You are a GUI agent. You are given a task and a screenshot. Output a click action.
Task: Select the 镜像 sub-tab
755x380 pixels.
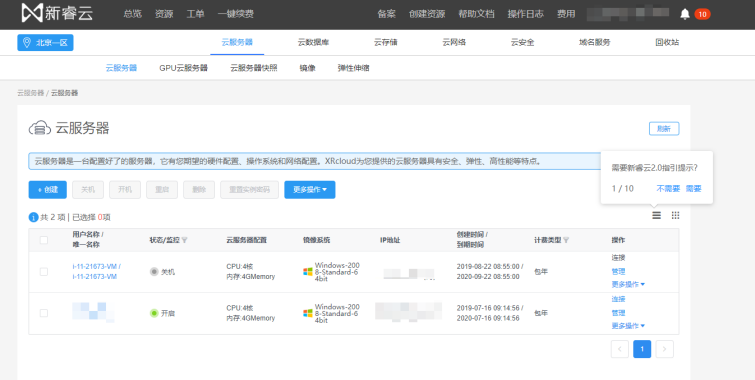tap(307, 68)
